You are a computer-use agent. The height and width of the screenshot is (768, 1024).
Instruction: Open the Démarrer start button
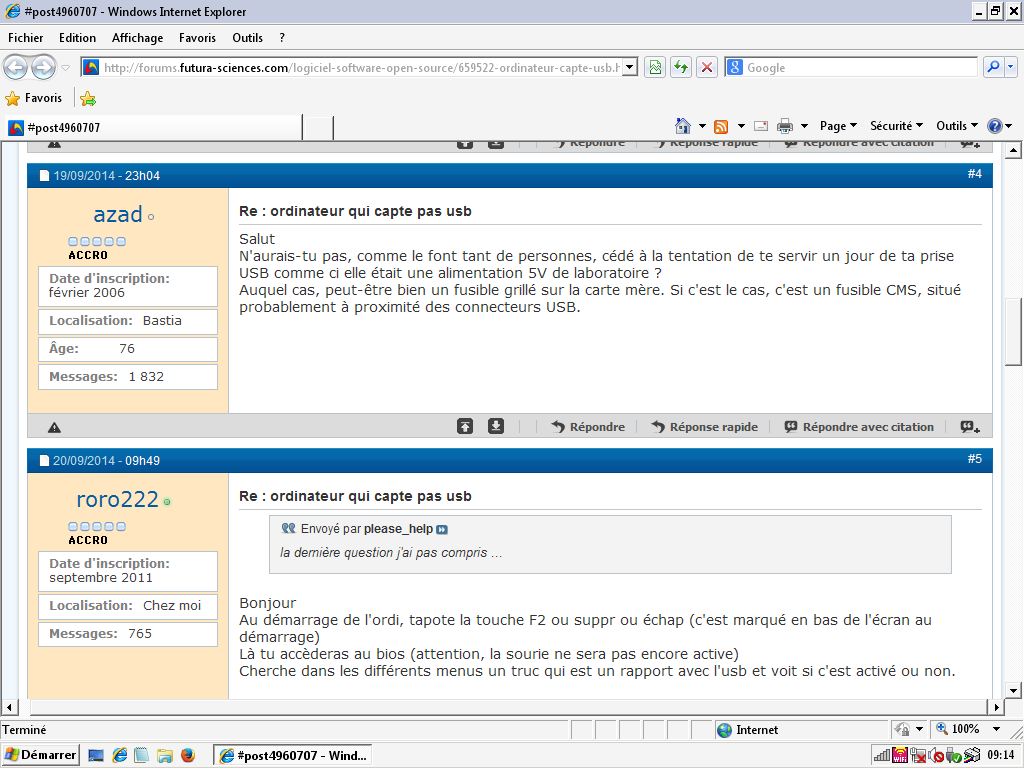tap(40, 755)
